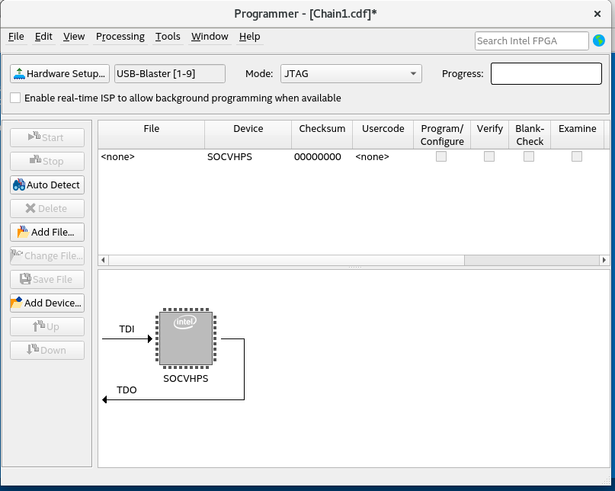615x491 pixels.
Task: Open the Help menu
Action: tap(249, 36)
